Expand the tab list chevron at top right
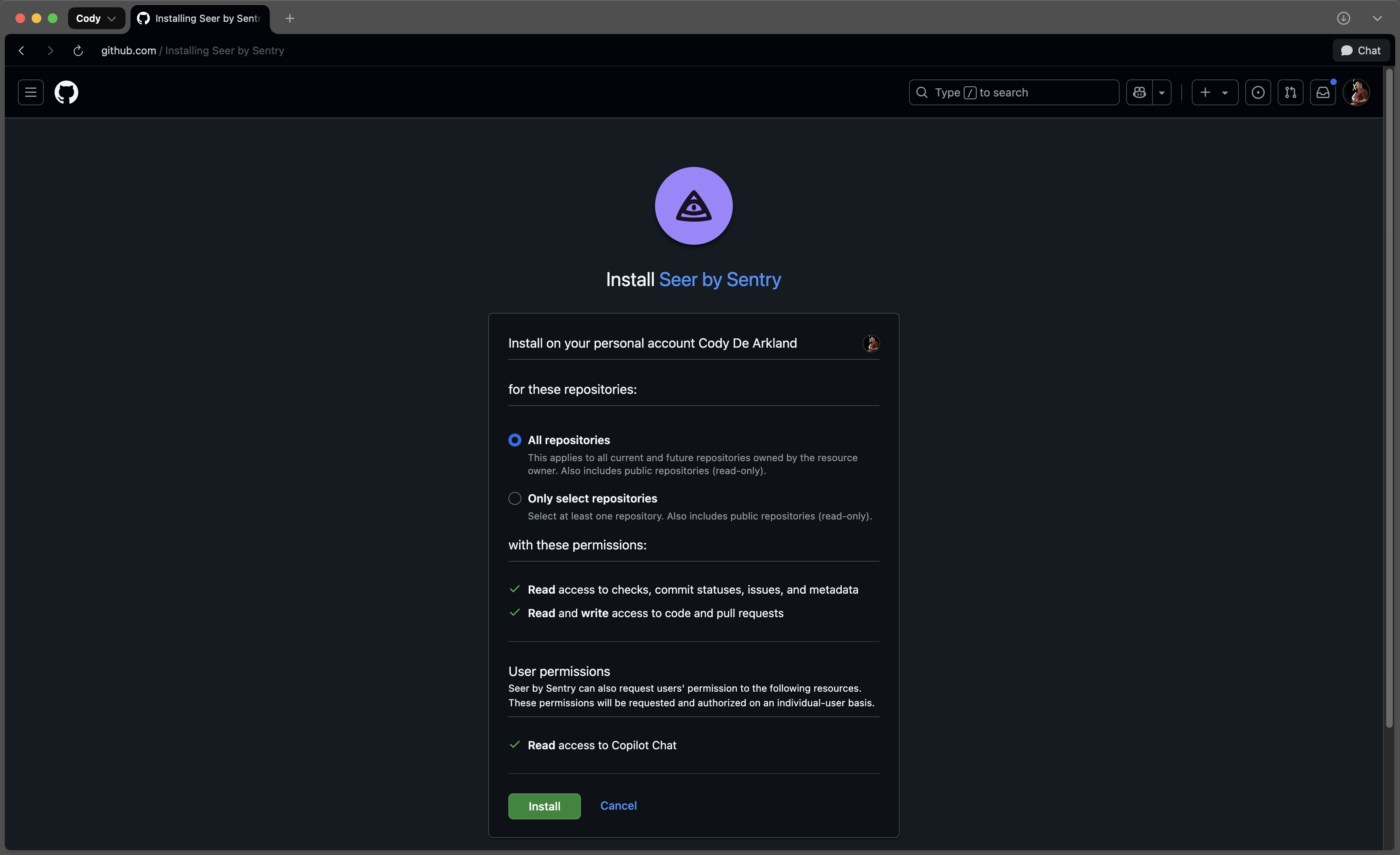1400x855 pixels. tap(1377, 18)
